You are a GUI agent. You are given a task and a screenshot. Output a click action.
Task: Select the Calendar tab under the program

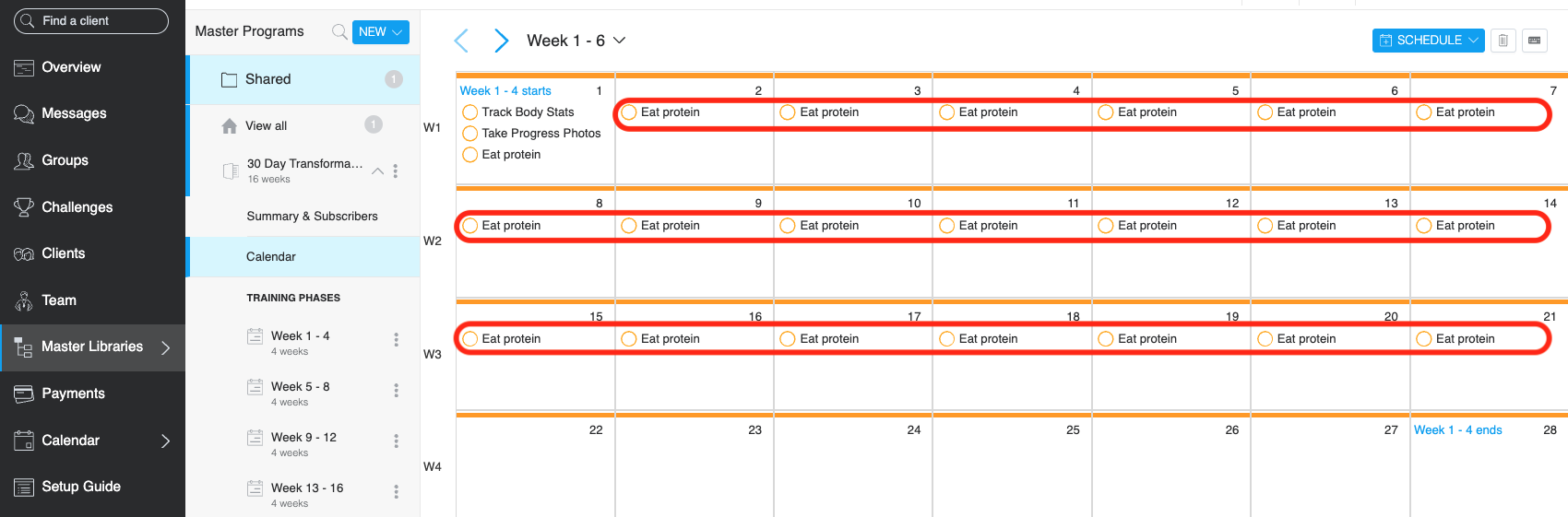point(271,257)
